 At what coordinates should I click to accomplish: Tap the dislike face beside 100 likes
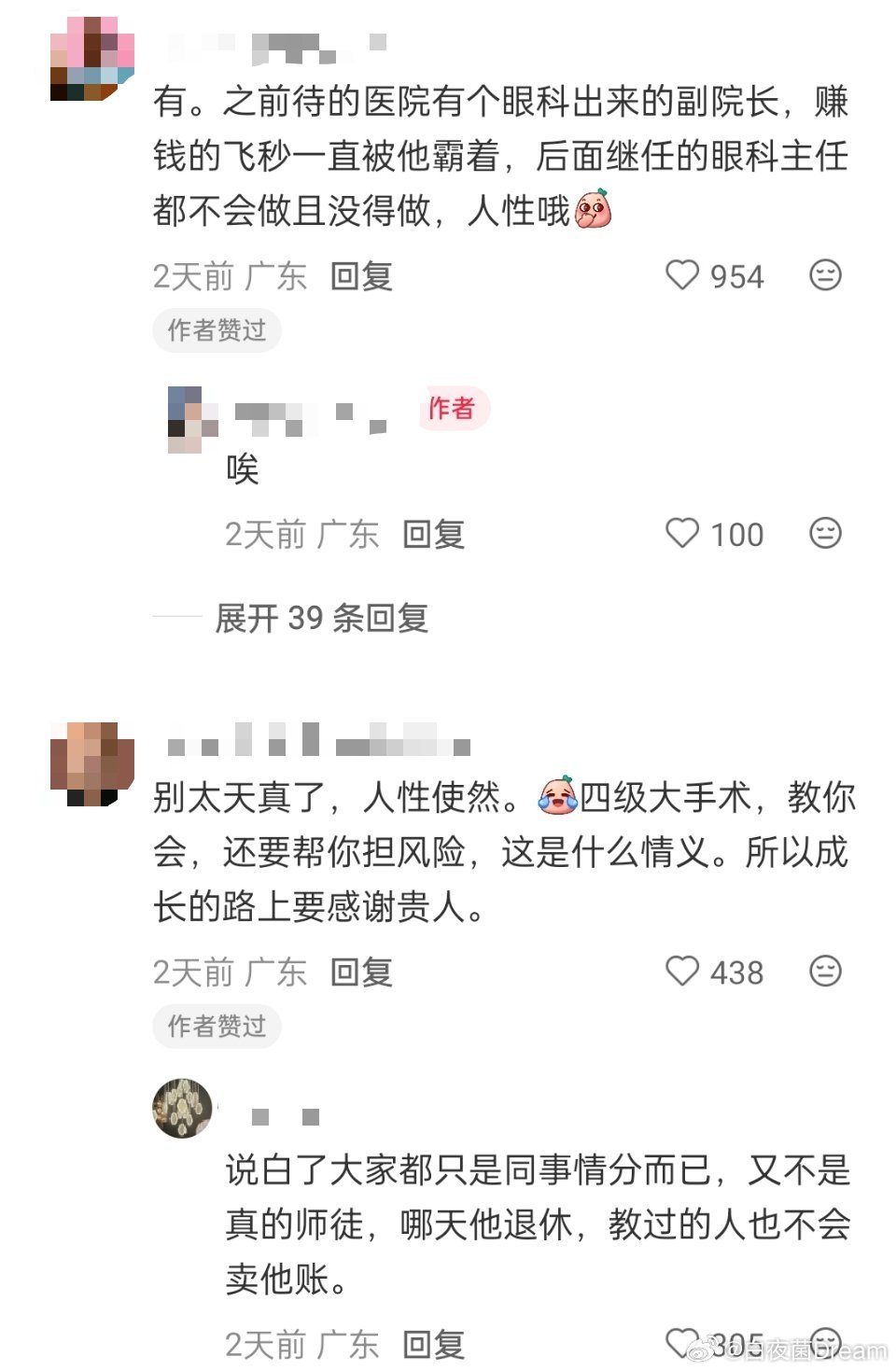coord(825,533)
